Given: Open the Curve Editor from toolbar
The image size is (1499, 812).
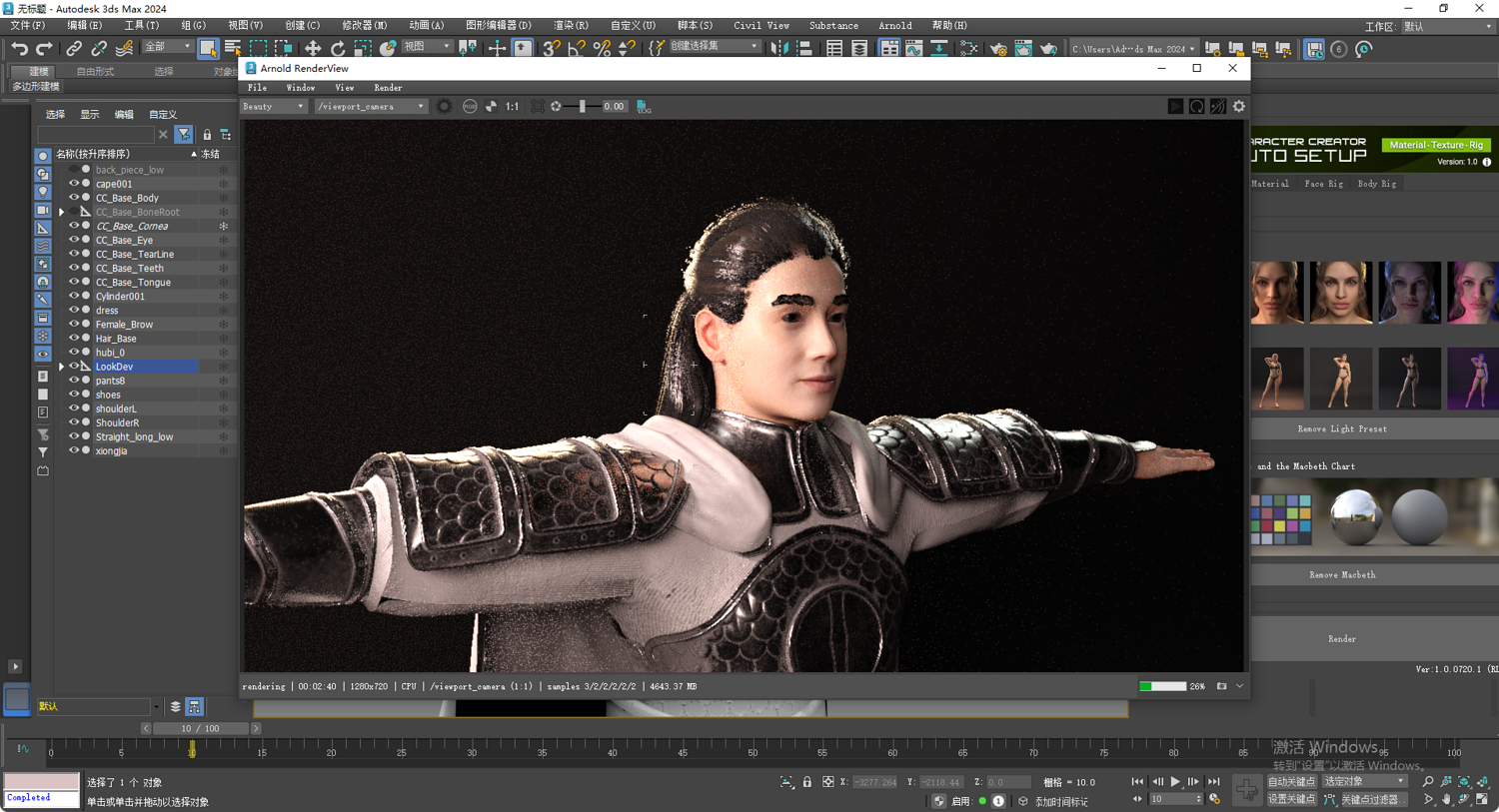Looking at the screenshot, I should click(914, 48).
